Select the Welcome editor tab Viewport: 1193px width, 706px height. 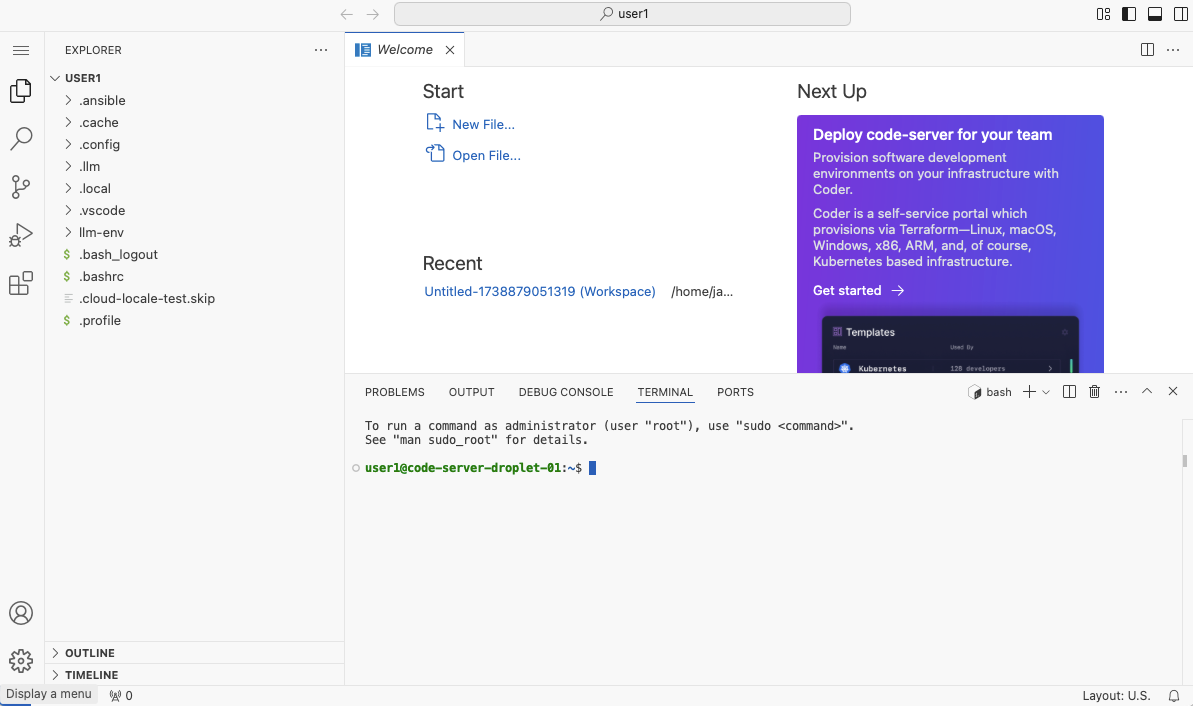point(405,49)
